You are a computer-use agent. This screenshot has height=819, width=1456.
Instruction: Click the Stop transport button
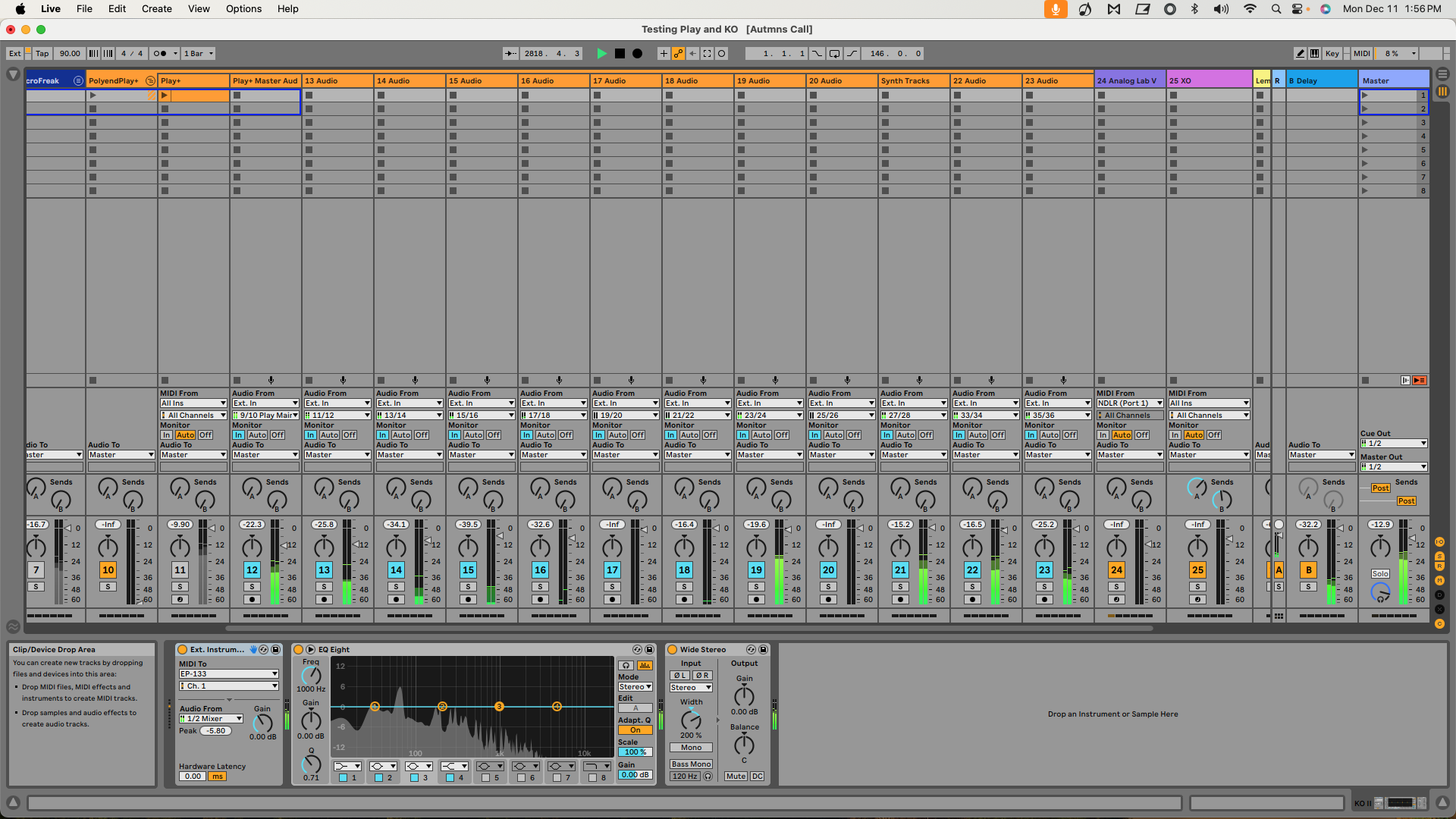620,54
